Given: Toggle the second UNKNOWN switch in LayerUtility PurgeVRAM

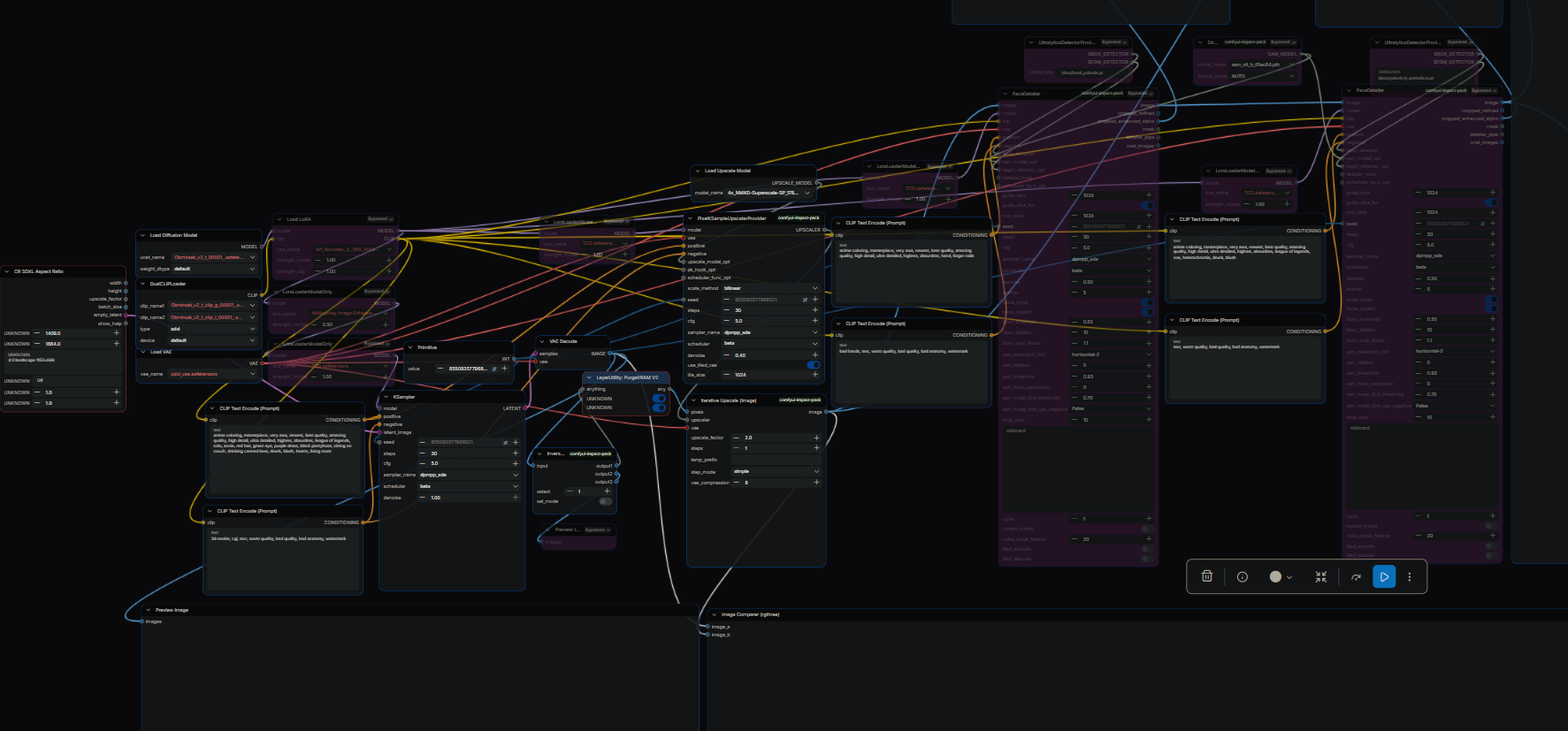Looking at the screenshot, I should point(659,407).
